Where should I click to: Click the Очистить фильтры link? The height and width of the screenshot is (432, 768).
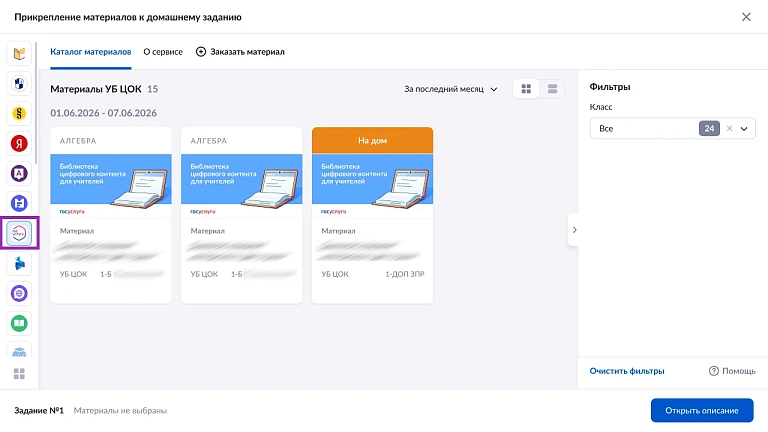(627, 371)
